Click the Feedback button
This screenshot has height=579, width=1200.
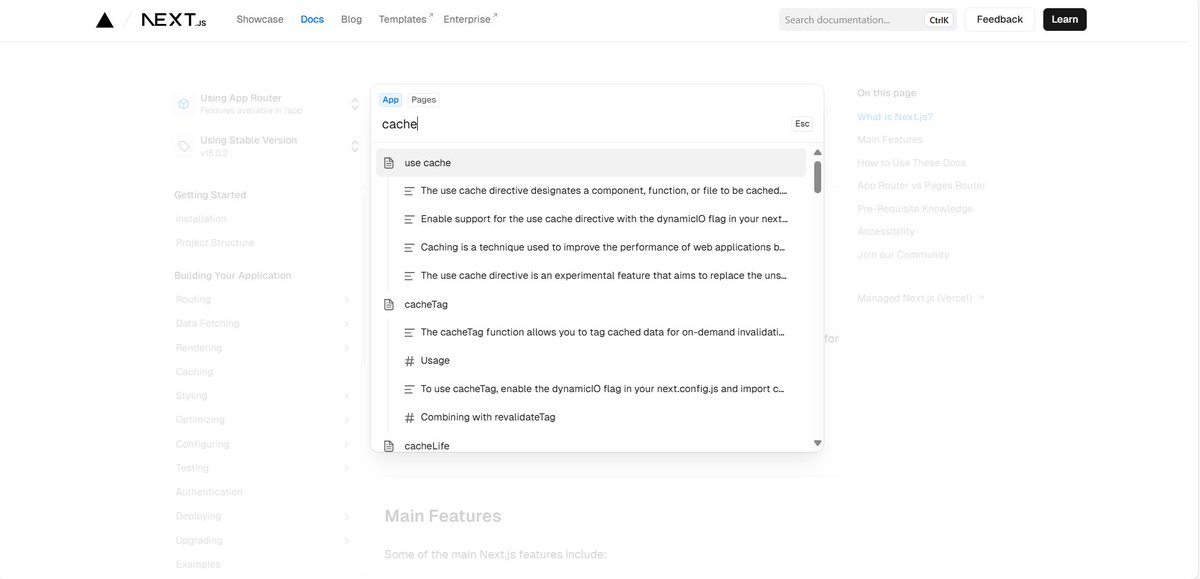click(1000, 19)
